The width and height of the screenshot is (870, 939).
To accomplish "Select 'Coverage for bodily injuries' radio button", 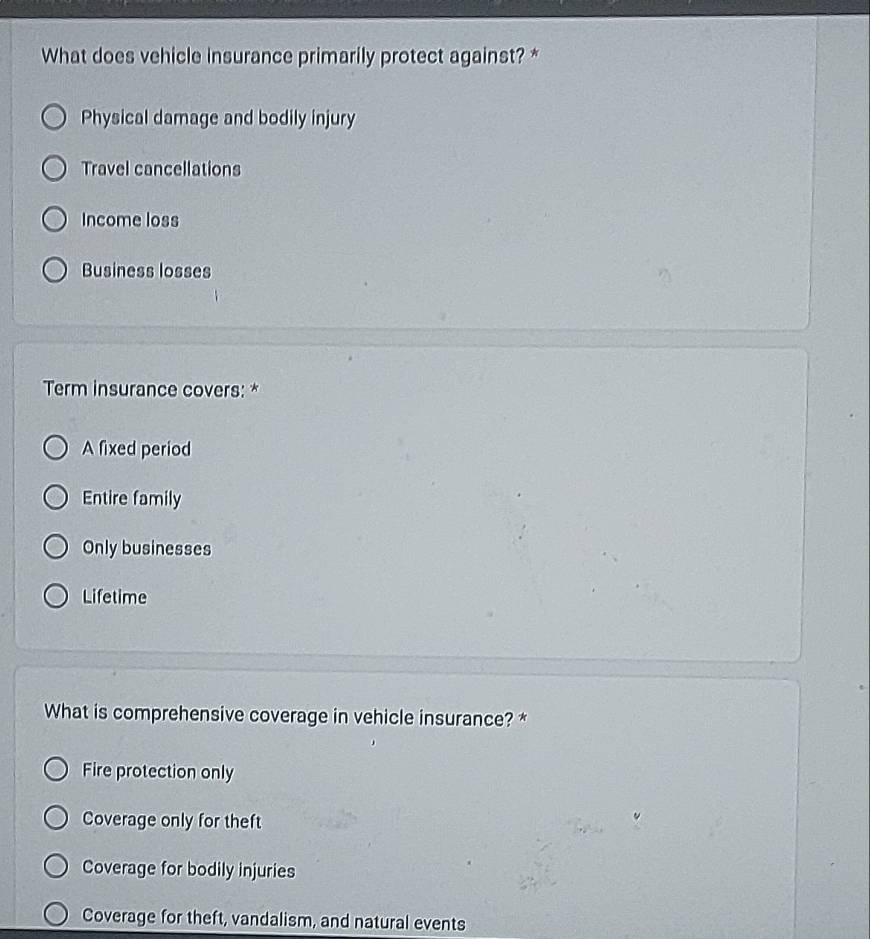I will [x=56, y=866].
